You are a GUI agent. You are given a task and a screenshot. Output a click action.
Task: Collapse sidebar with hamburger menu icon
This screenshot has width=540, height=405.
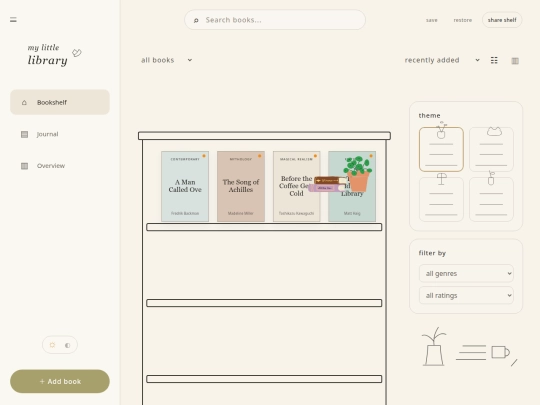tap(13, 20)
